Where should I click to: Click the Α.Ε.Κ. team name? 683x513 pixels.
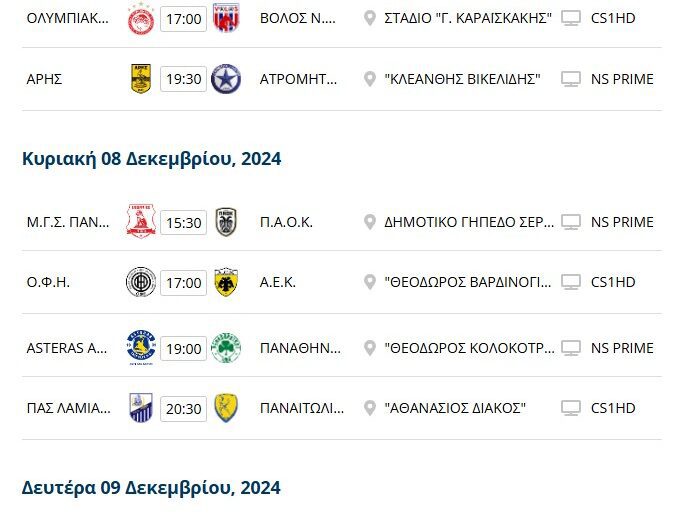(x=280, y=283)
